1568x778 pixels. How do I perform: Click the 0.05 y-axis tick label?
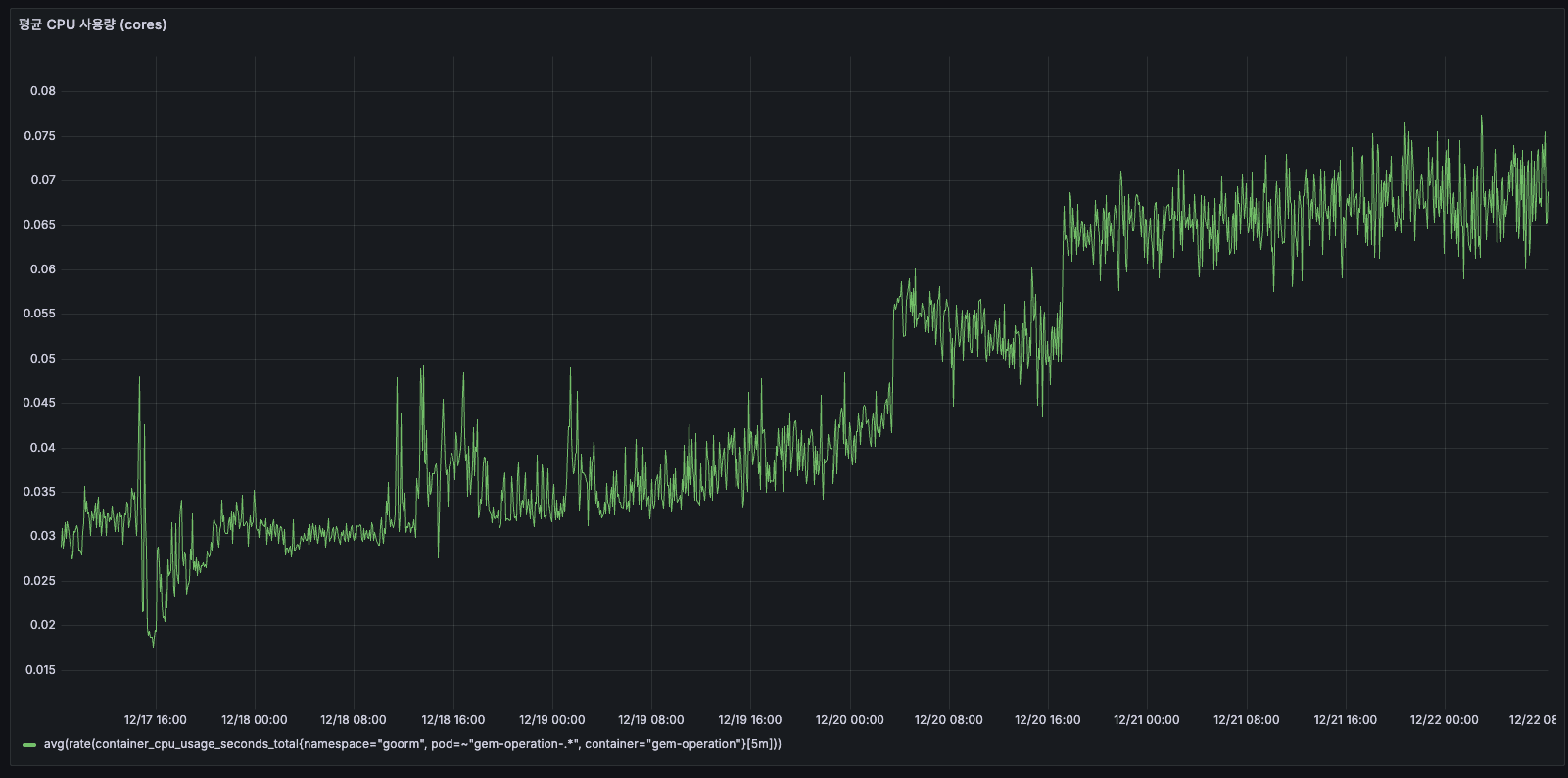[x=43, y=359]
